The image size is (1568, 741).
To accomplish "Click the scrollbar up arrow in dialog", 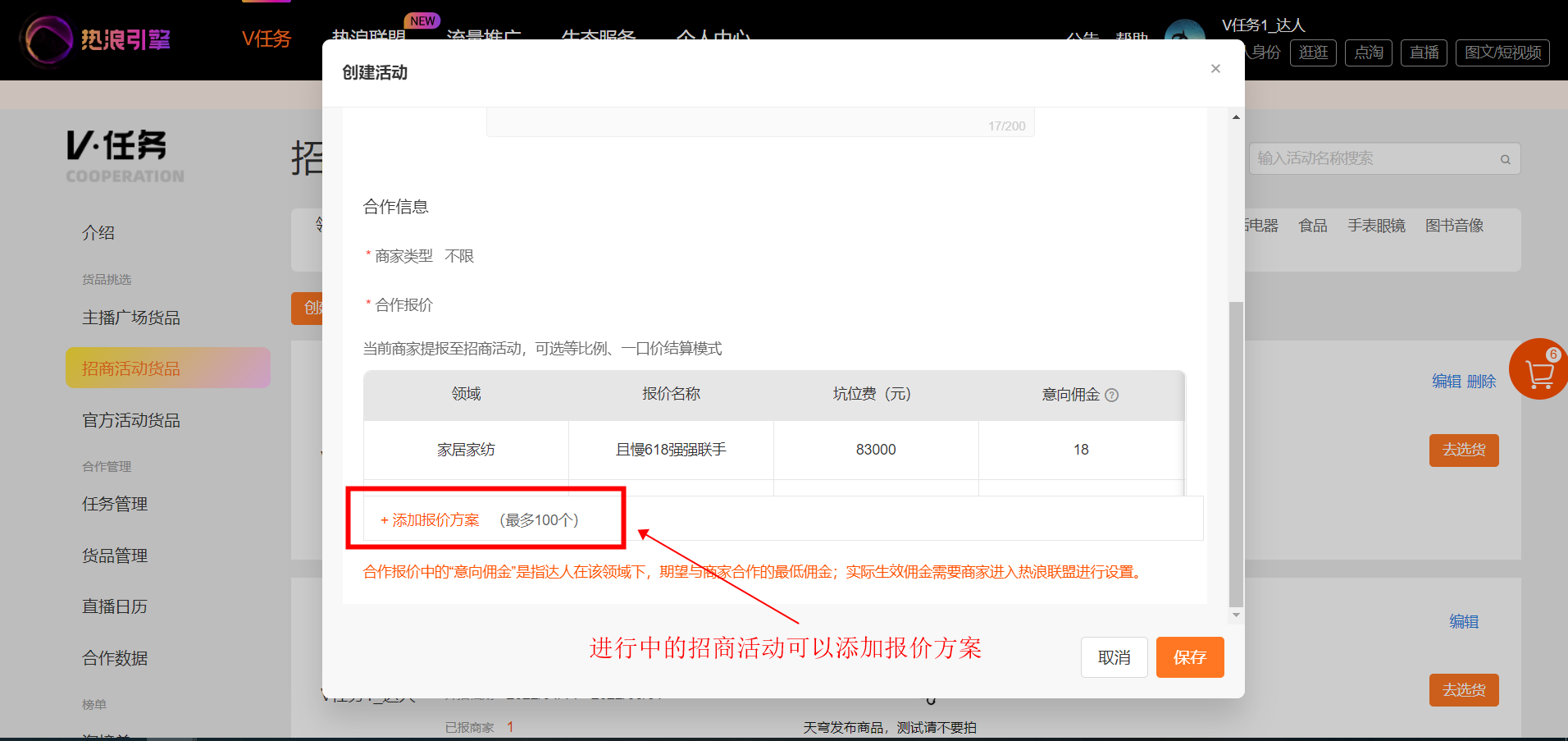I will click(1236, 117).
